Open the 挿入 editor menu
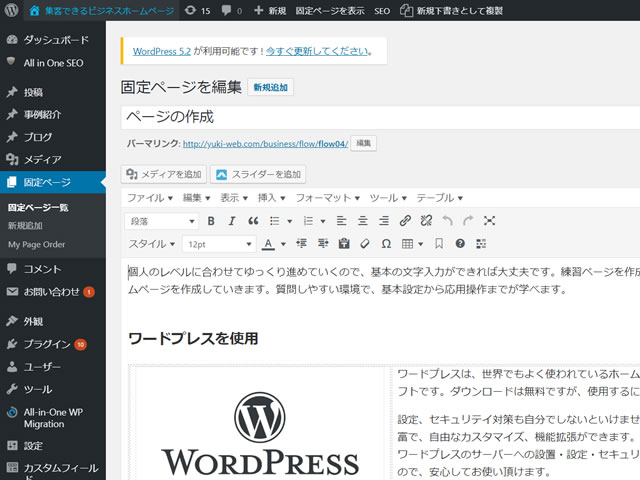The height and width of the screenshot is (480, 640). pyautogui.click(x=271, y=198)
